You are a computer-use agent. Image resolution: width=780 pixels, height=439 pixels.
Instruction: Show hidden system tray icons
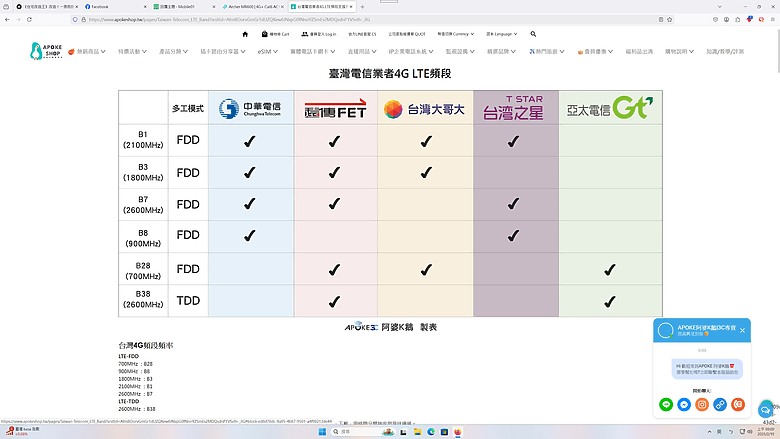coord(709,432)
